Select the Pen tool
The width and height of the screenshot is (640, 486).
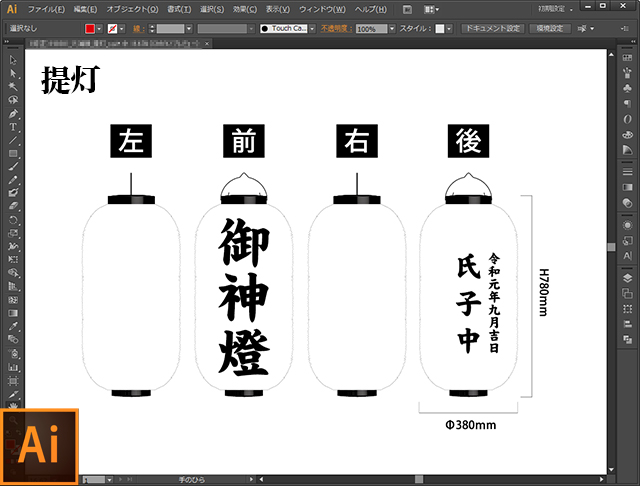coord(13,113)
